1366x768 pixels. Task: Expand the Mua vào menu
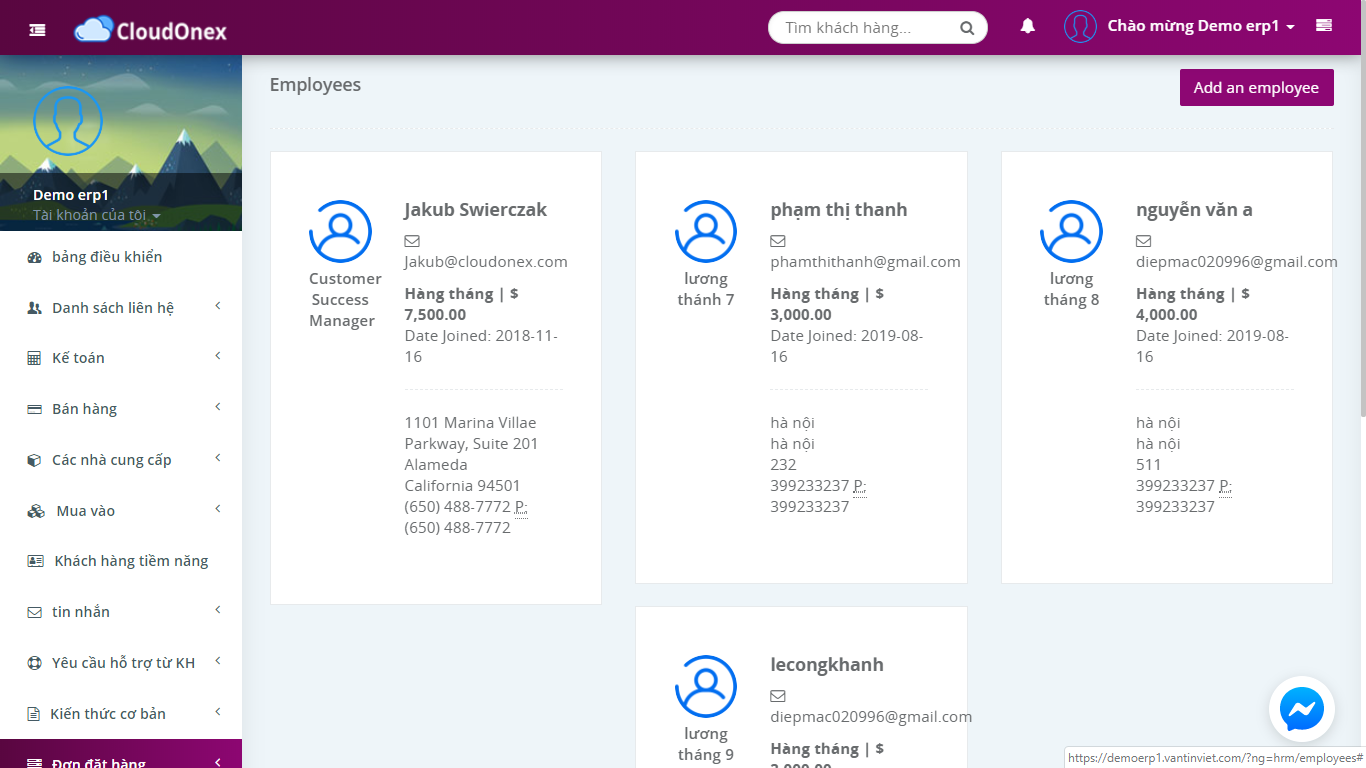click(121, 511)
